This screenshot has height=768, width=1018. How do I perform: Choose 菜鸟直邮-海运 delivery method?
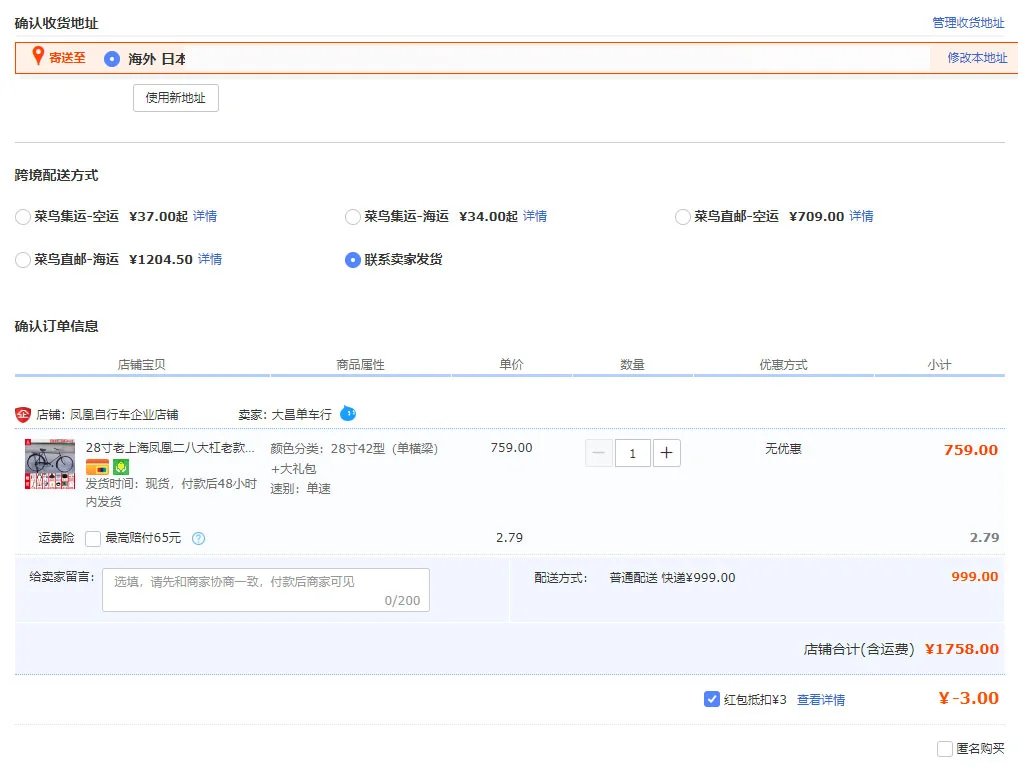(23, 259)
